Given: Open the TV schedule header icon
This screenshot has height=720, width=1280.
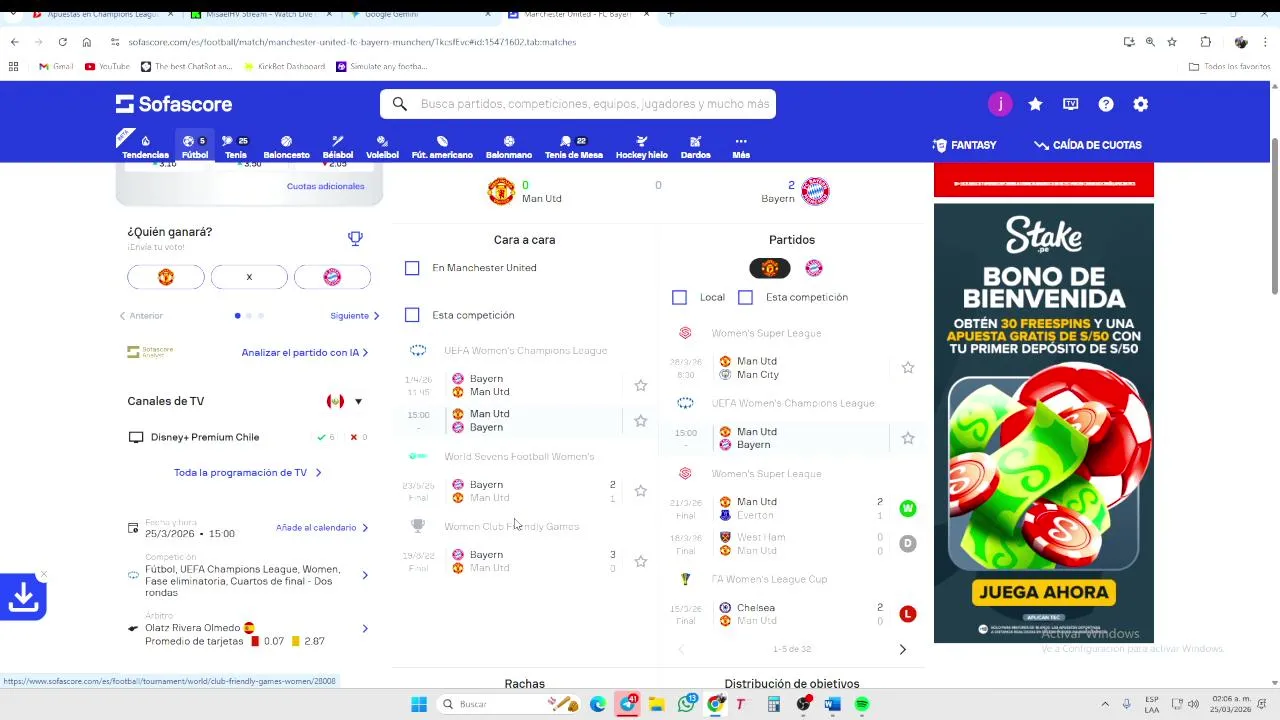Looking at the screenshot, I should pyautogui.click(x=1071, y=104).
